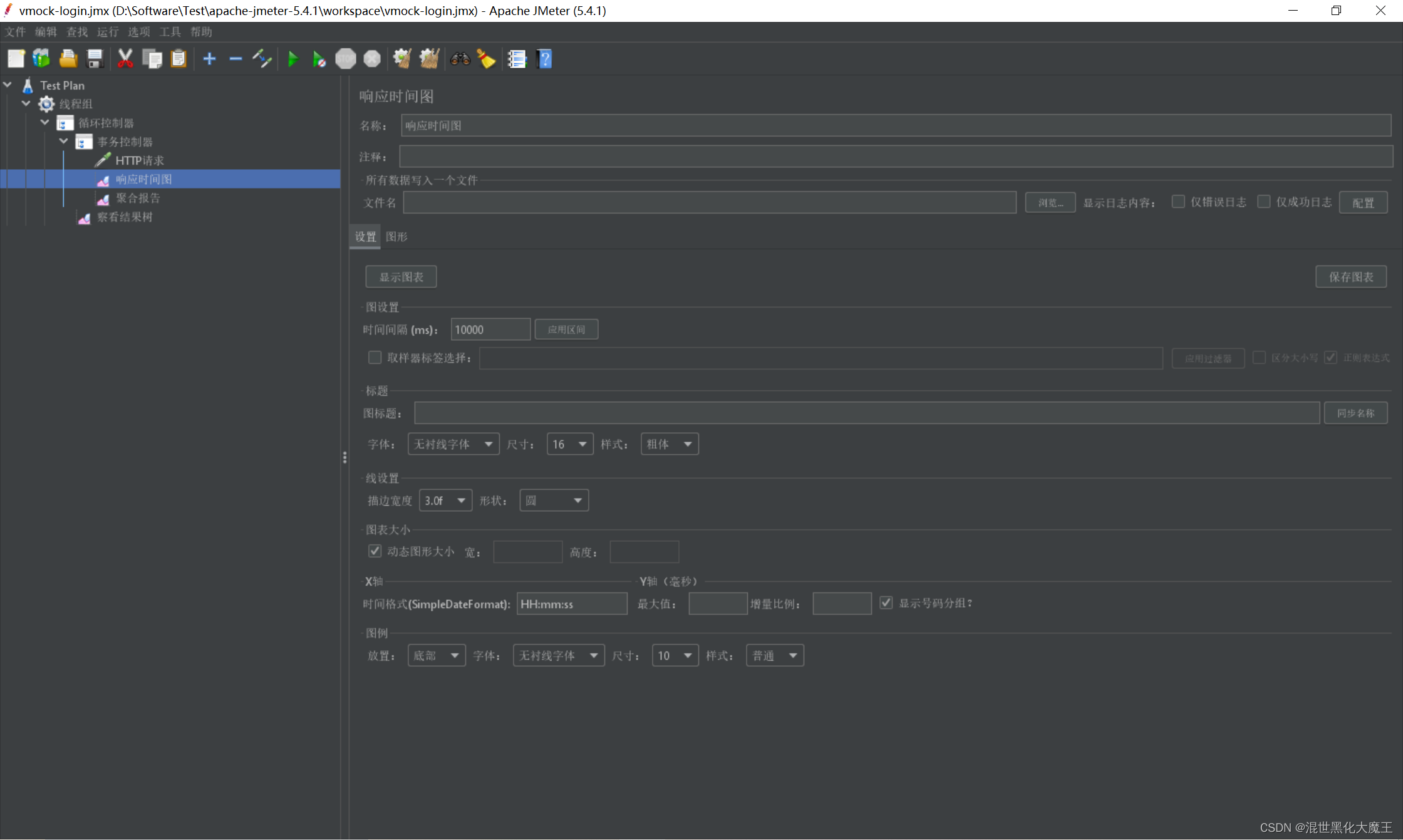
Task: Expand all nodes with plus icon
Action: (209, 59)
